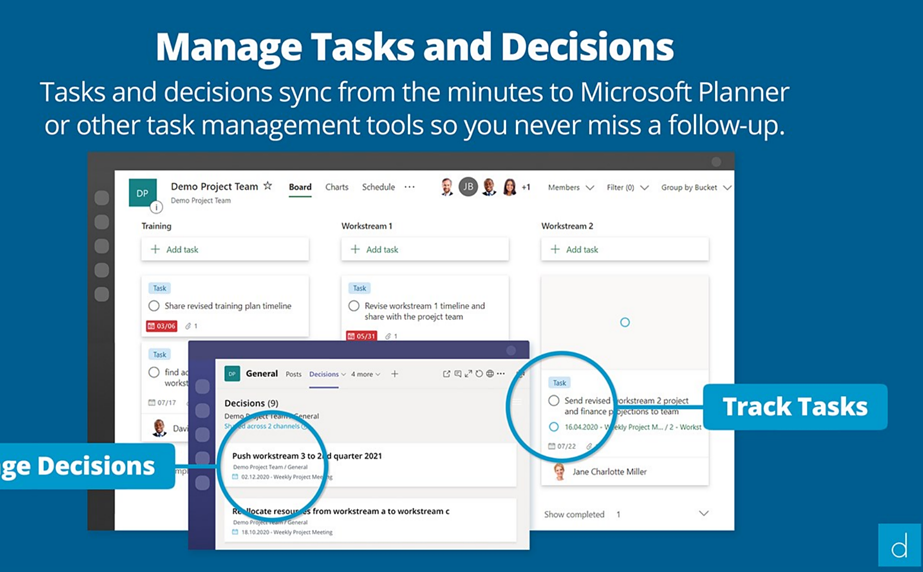Add task in the Workstream 1 bucket
The width and height of the screenshot is (923, 572).
424,250
